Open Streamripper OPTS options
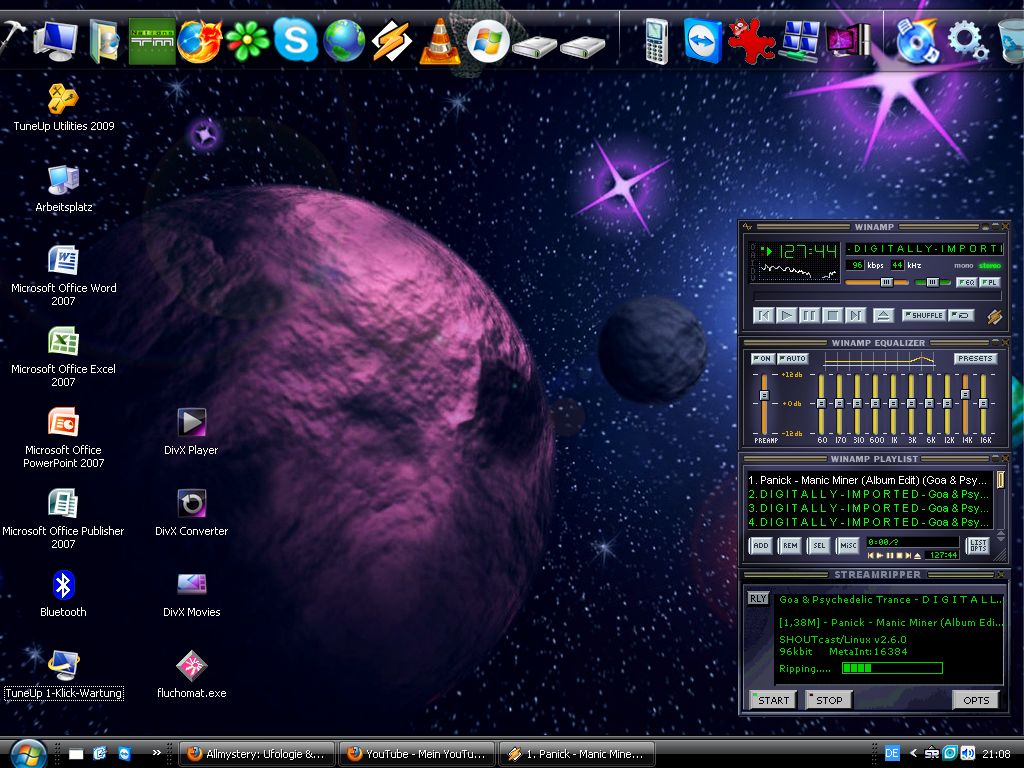The width and height of the screenshot is (1024, 768). [976, 699]
